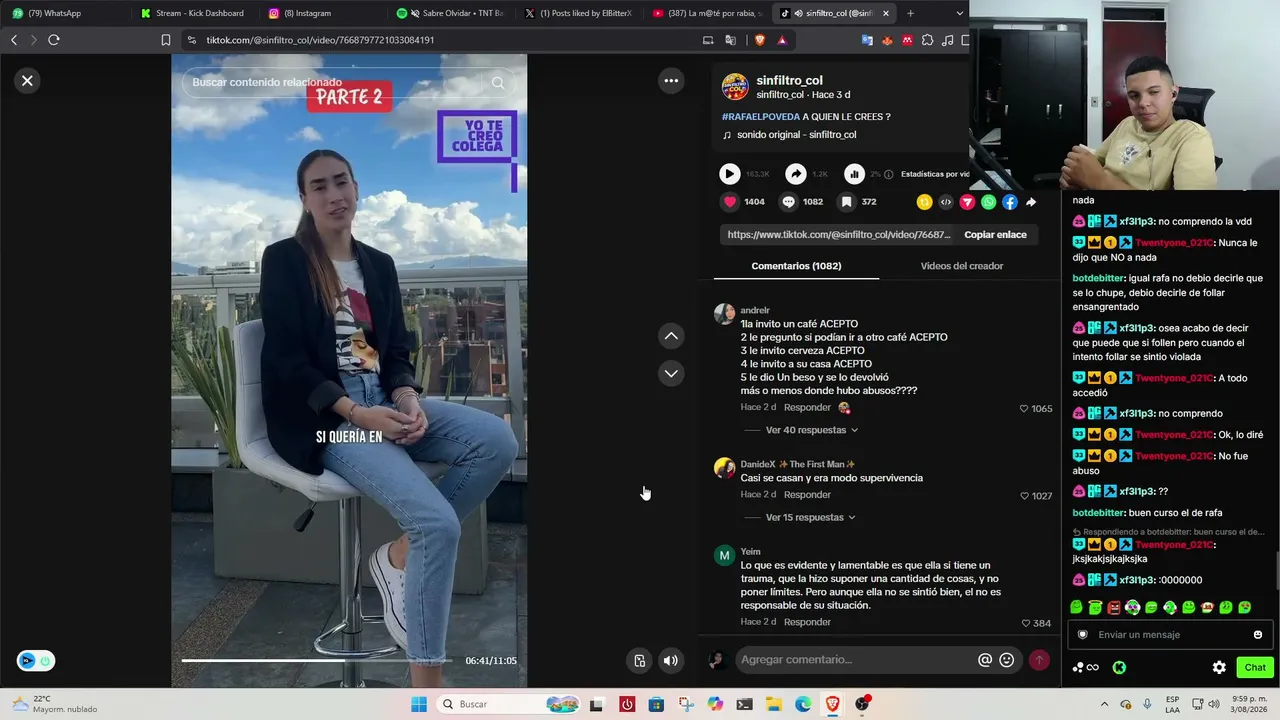Viewport: 1280px width, 720px height.
Task: Open a new browser tab with plus
Action: 910,13
